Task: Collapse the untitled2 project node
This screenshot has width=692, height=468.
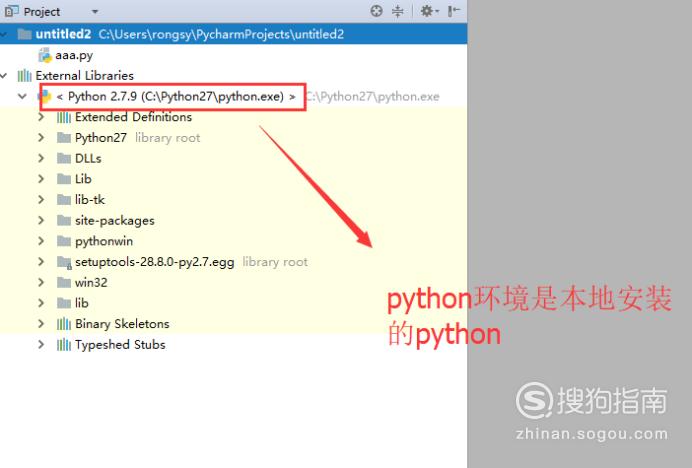Action: 4,34
